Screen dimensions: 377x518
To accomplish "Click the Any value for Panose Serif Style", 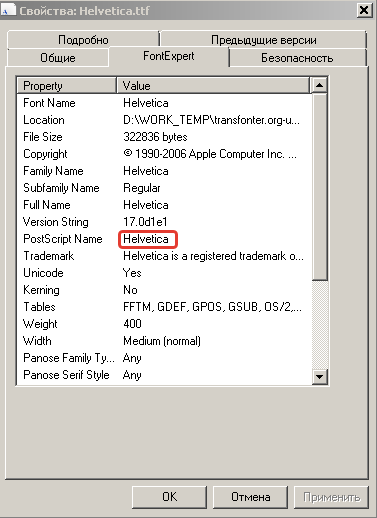I will click(x=132, y=375).
